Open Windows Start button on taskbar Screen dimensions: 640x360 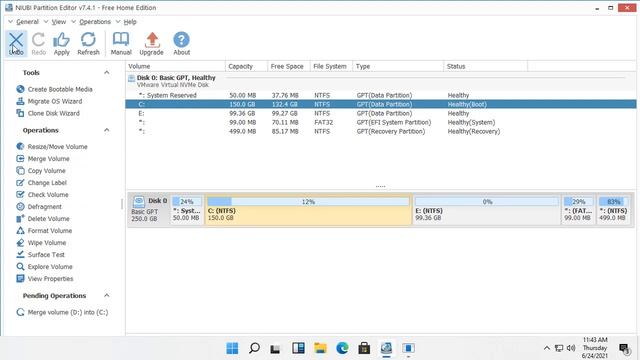[x=232, y=348]
